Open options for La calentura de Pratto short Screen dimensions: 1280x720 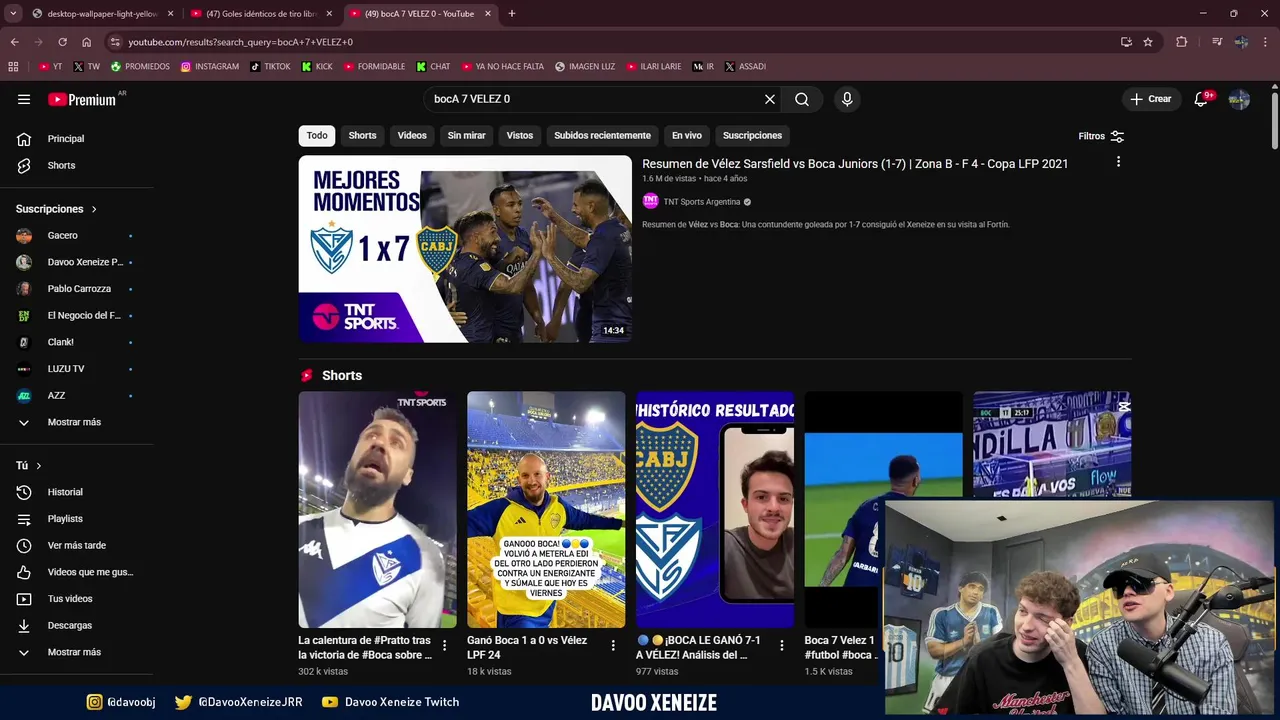pyautogui.click(x=445, y=646)
